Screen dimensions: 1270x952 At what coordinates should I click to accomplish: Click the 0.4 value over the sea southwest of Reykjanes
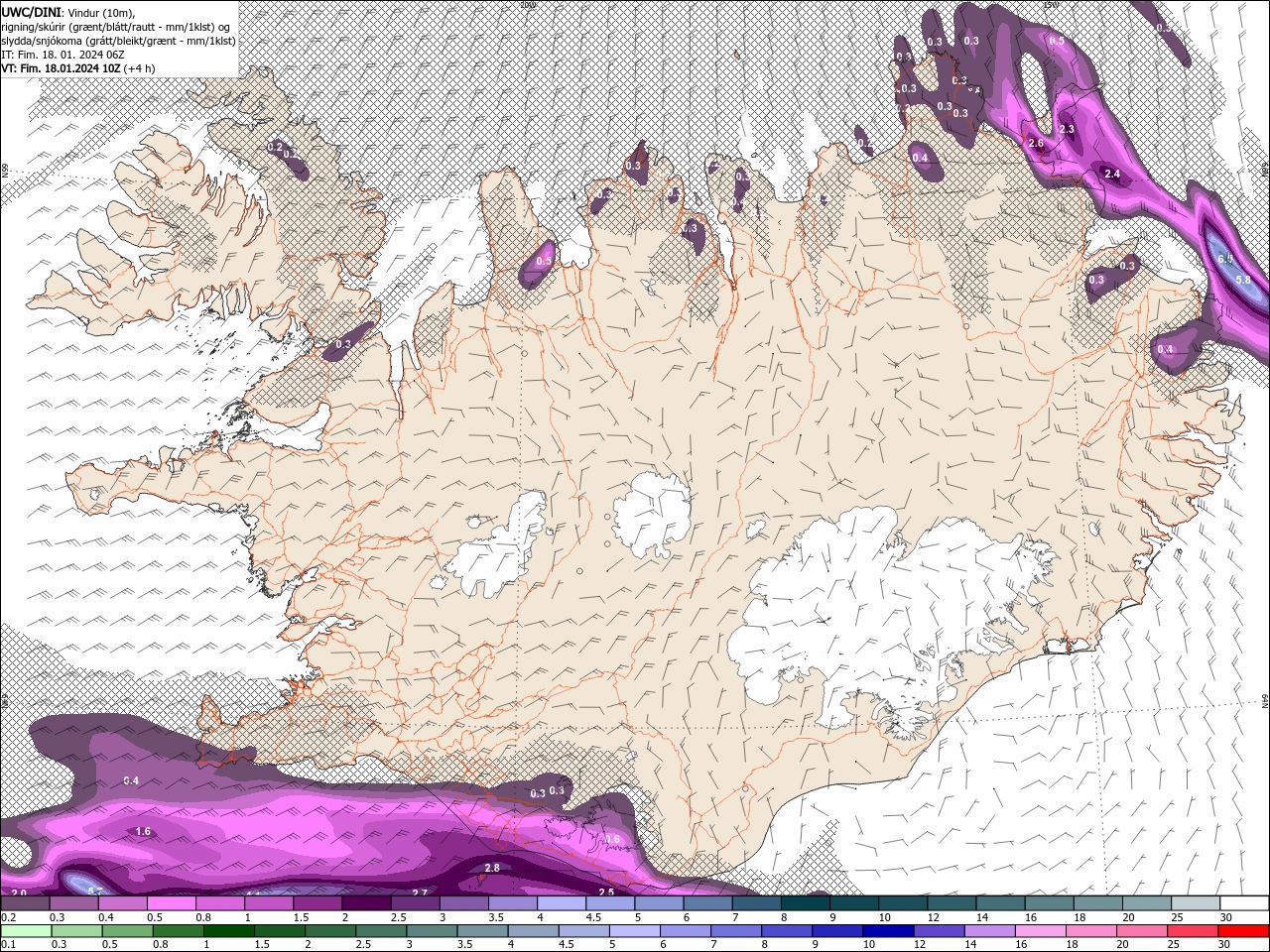coord(131,781)
